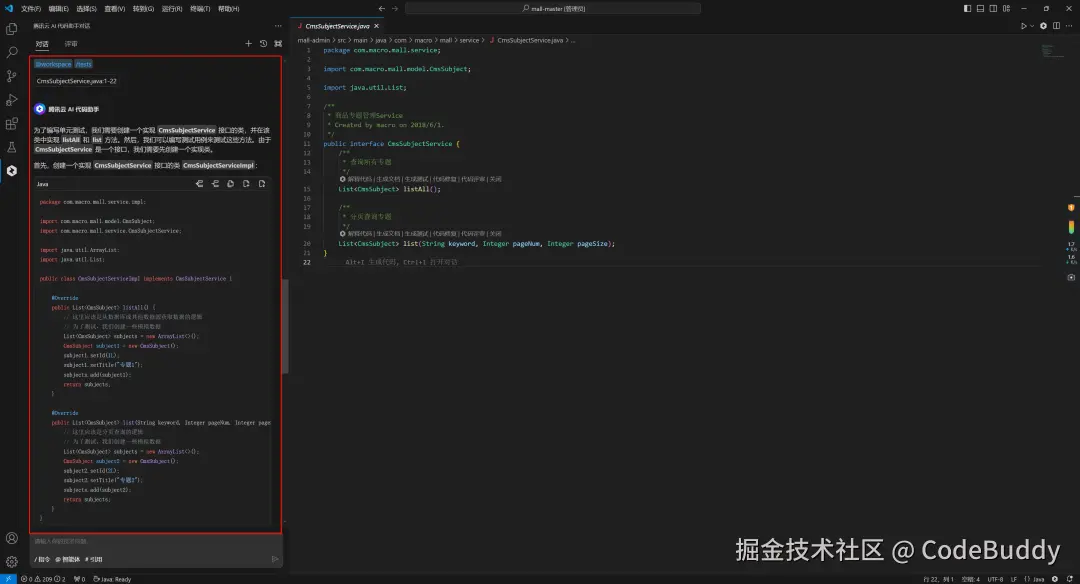This screenshot has height=584, width=1080.
Task: Open CmsSubjectService.java breadcrumb segment
Action: [x=530, y=41]
